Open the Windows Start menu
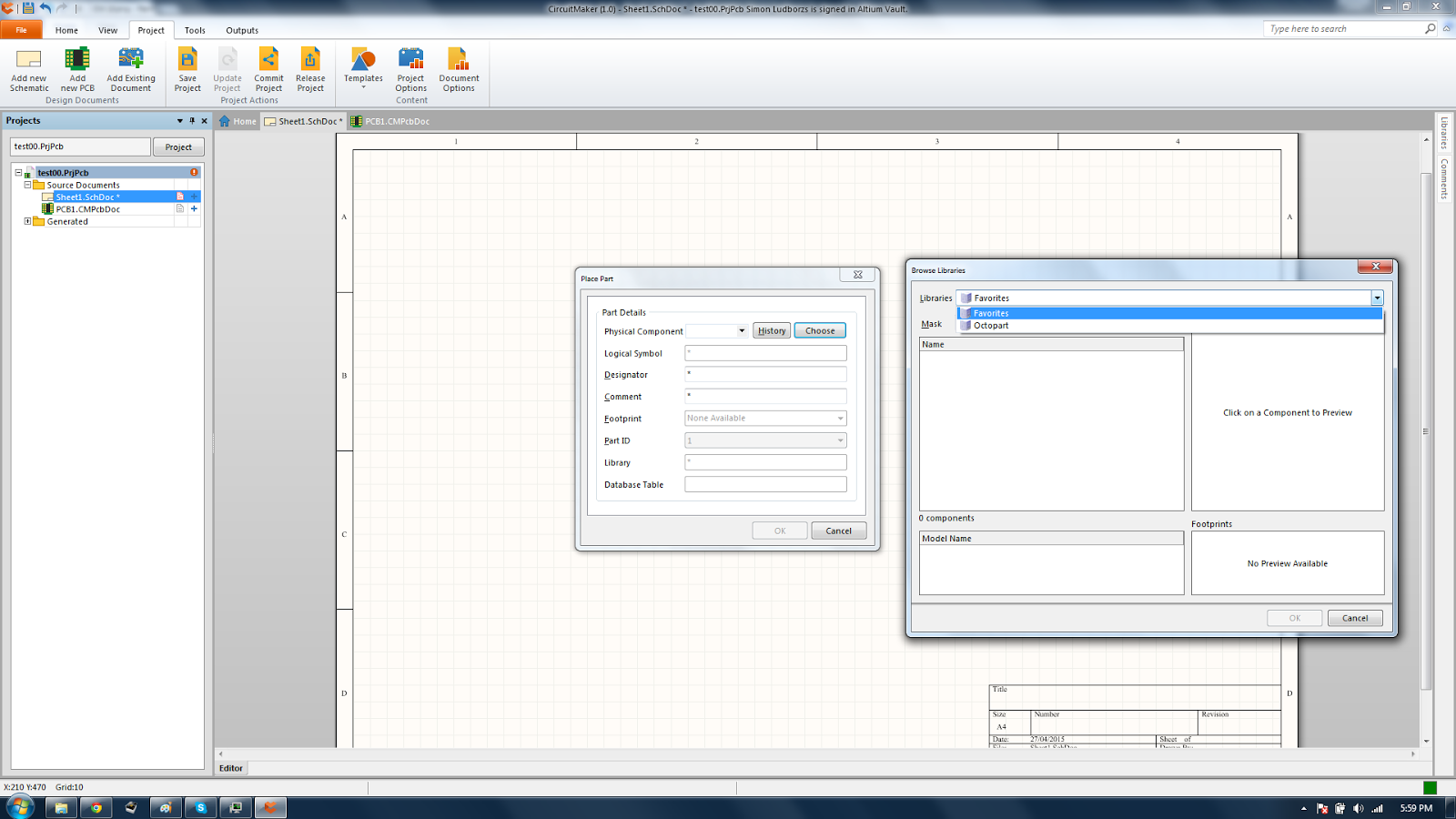 19,807
